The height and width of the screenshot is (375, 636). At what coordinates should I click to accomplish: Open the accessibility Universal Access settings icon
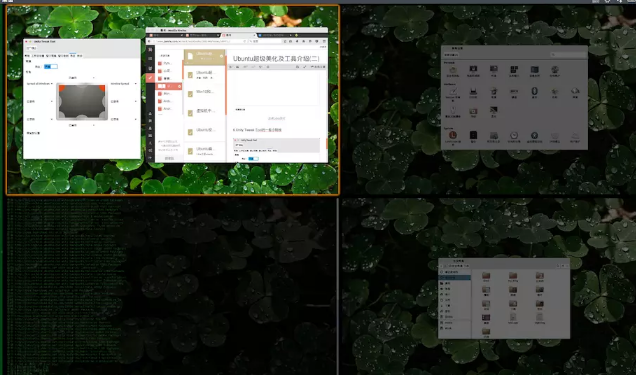point(534,137)
